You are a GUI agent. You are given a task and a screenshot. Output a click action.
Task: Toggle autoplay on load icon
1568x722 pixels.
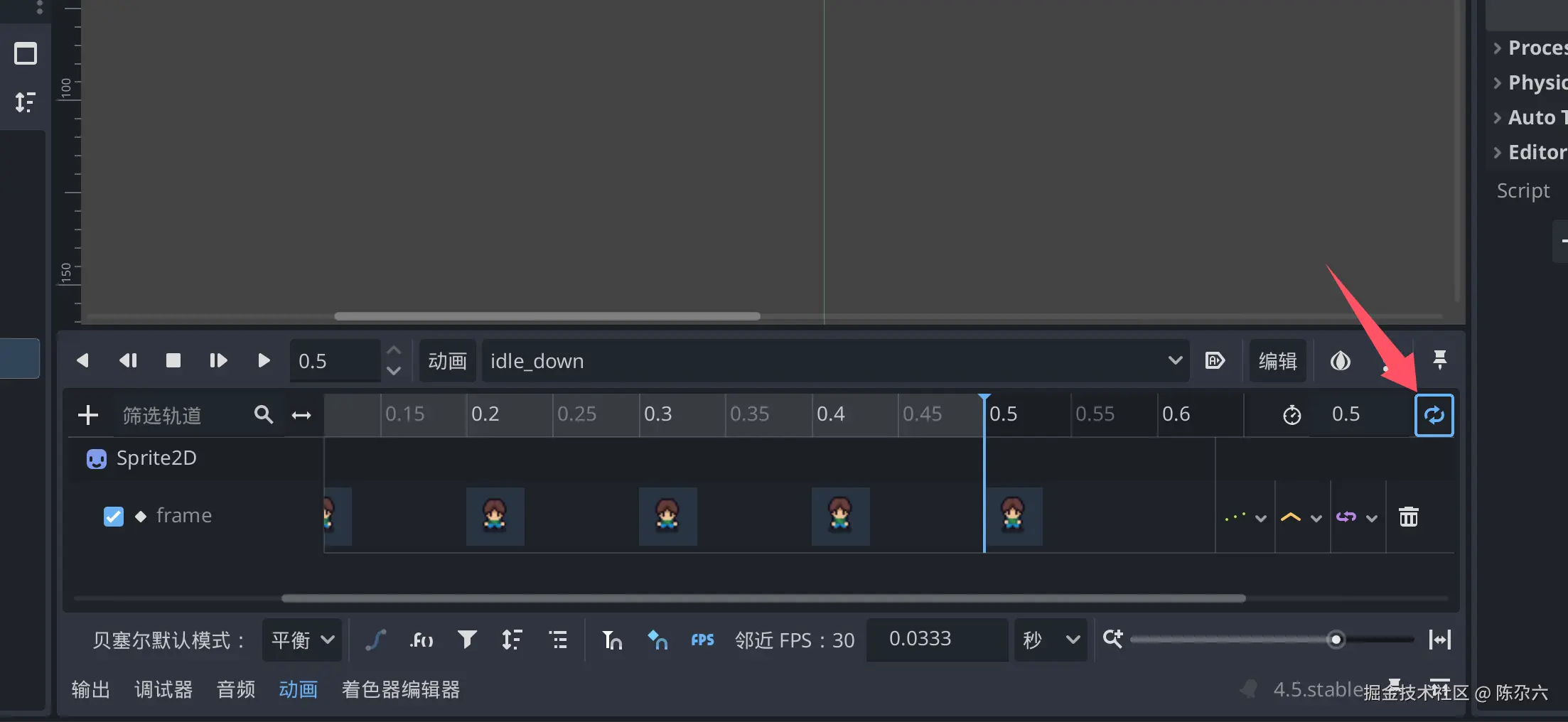pyautogui.click(x=1215, y=361)
